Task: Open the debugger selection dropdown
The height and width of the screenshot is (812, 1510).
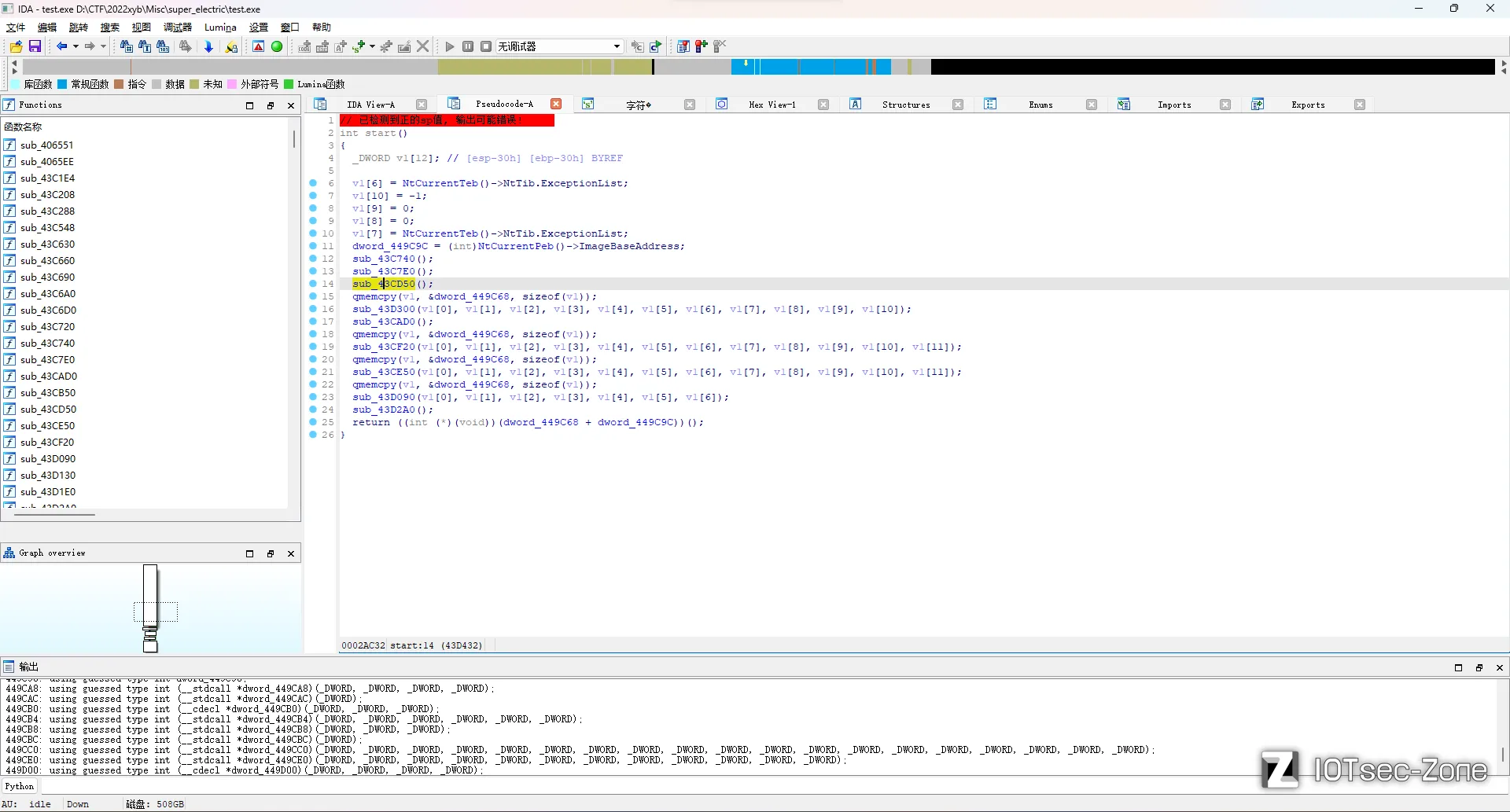Action: [x=559, y=47]
